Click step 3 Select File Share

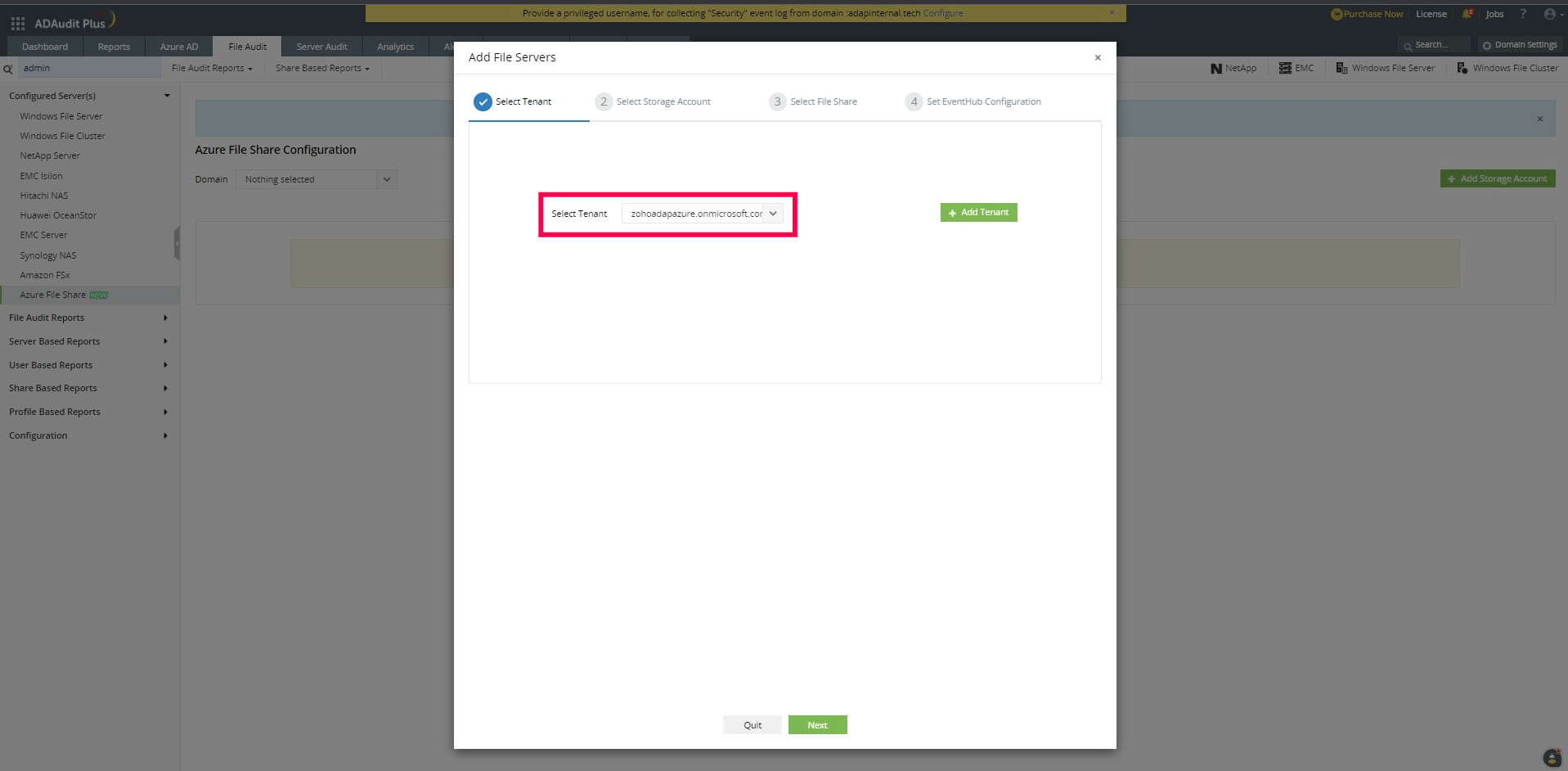coord(813,101)
